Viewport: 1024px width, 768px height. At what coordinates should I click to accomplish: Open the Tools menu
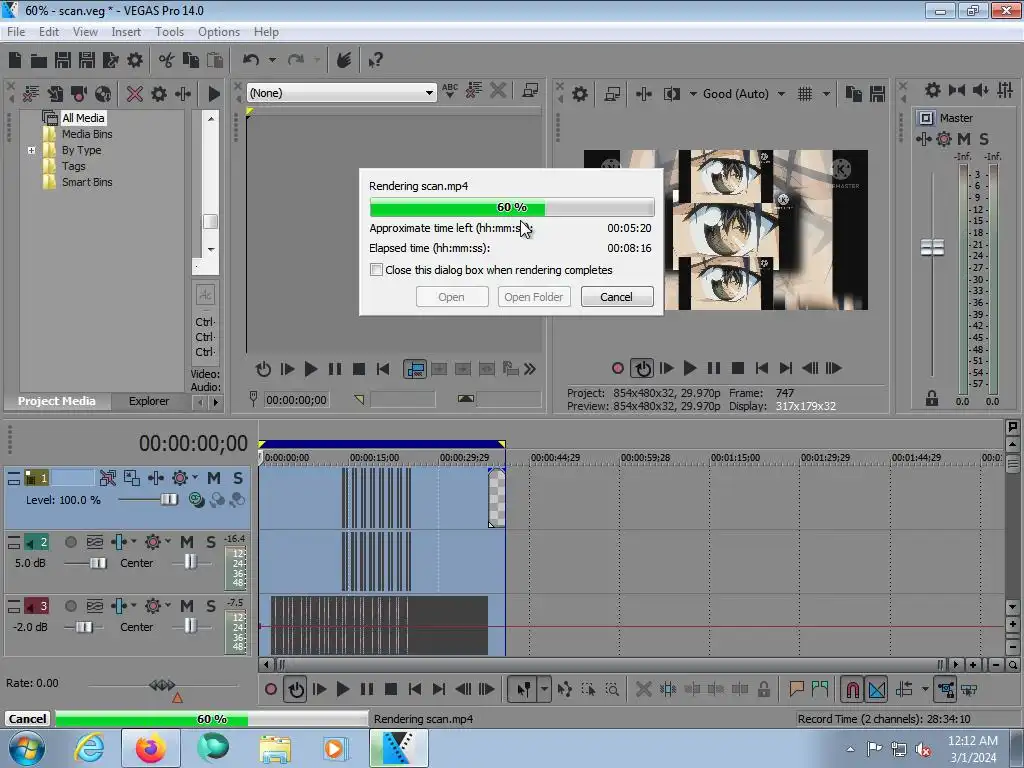169,31
